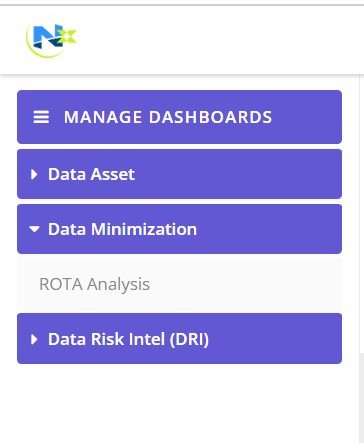This screenshot has width=364, height=443.
Task: Select the Data Risk Intel (DRI) label
Action: (x=128, y=339)
